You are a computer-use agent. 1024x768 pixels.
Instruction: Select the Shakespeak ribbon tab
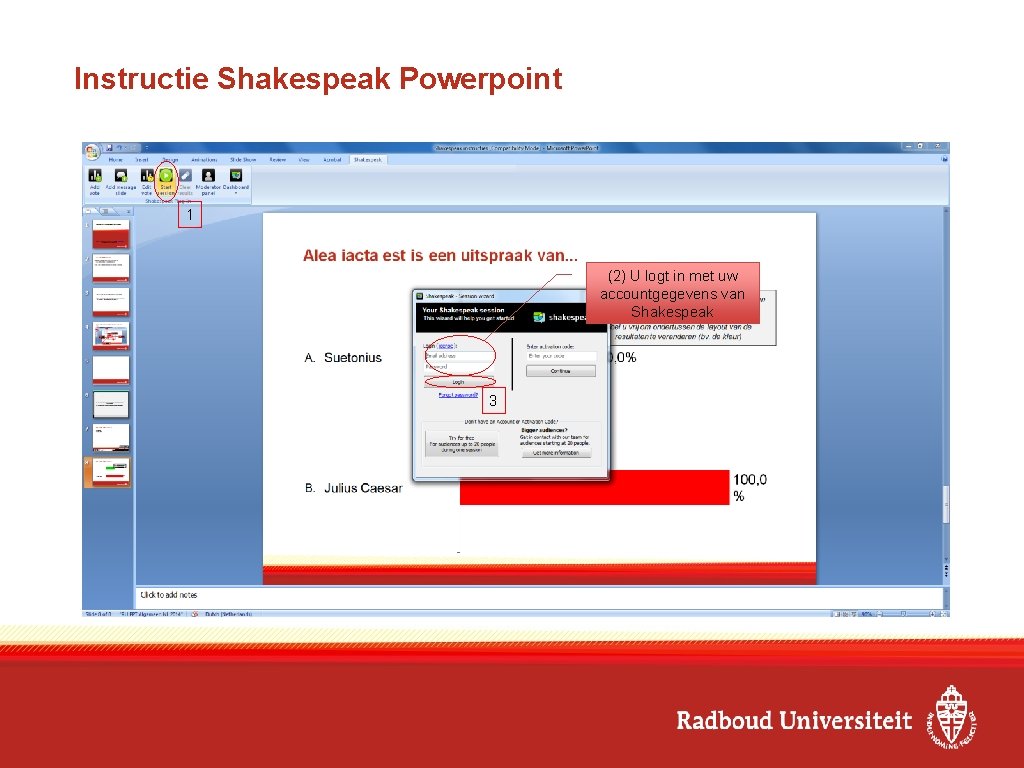pyautogui.click(x=368, y=159)
